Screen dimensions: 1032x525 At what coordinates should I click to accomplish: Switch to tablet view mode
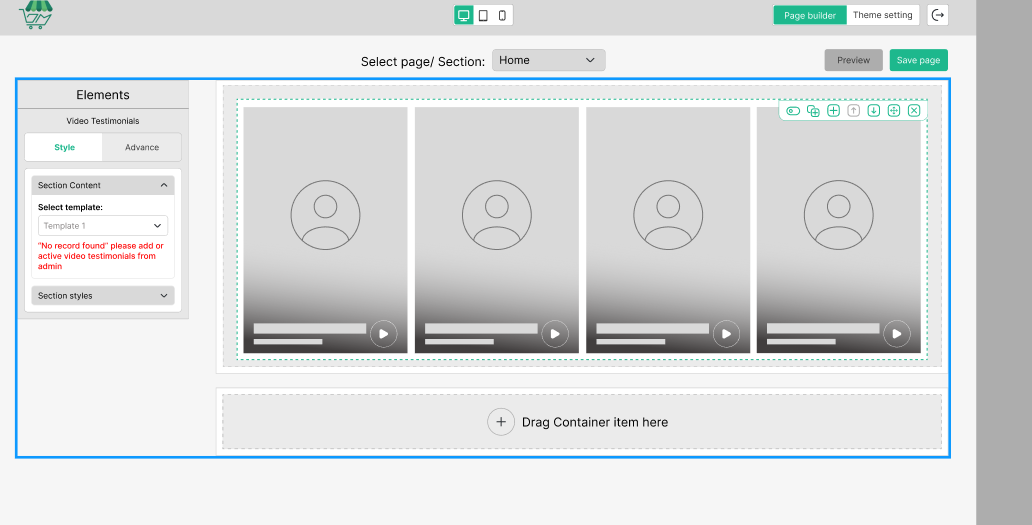coord(483,15)
